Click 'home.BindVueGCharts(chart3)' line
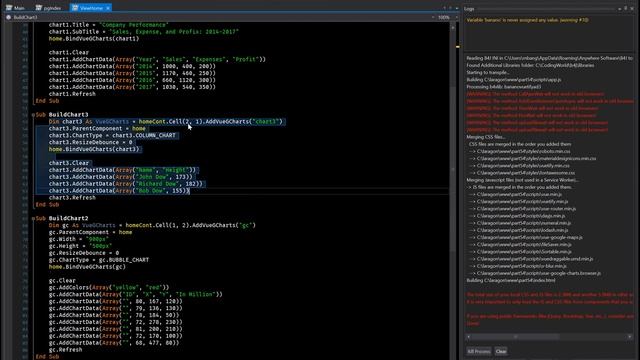This screenshot has width=640, height=360. (x=94, y=149)
